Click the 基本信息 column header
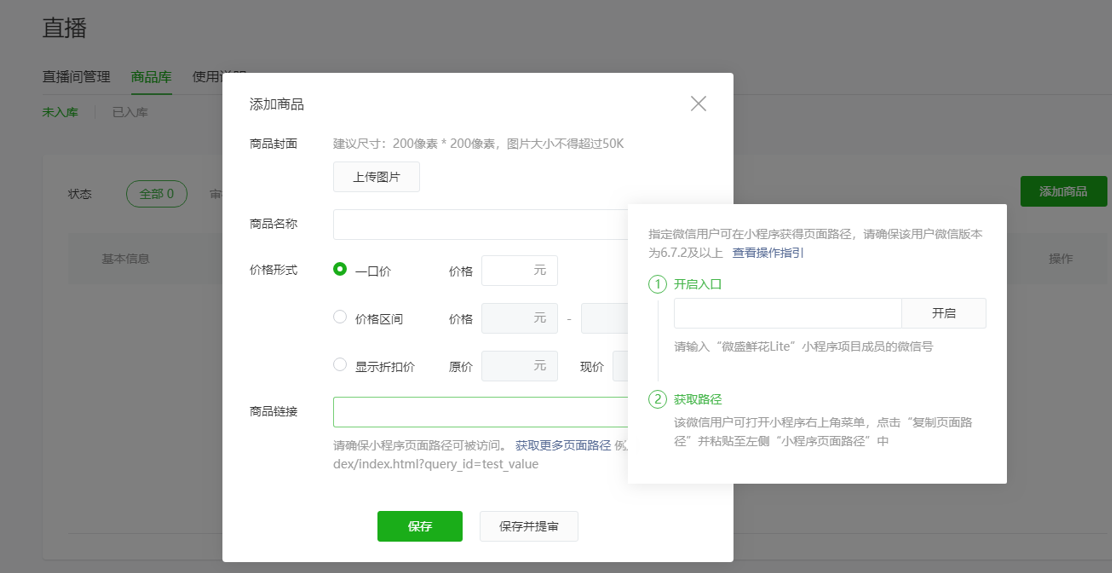Image resolution: width=1112 pixels, height=573 pixels. [126, 259]
